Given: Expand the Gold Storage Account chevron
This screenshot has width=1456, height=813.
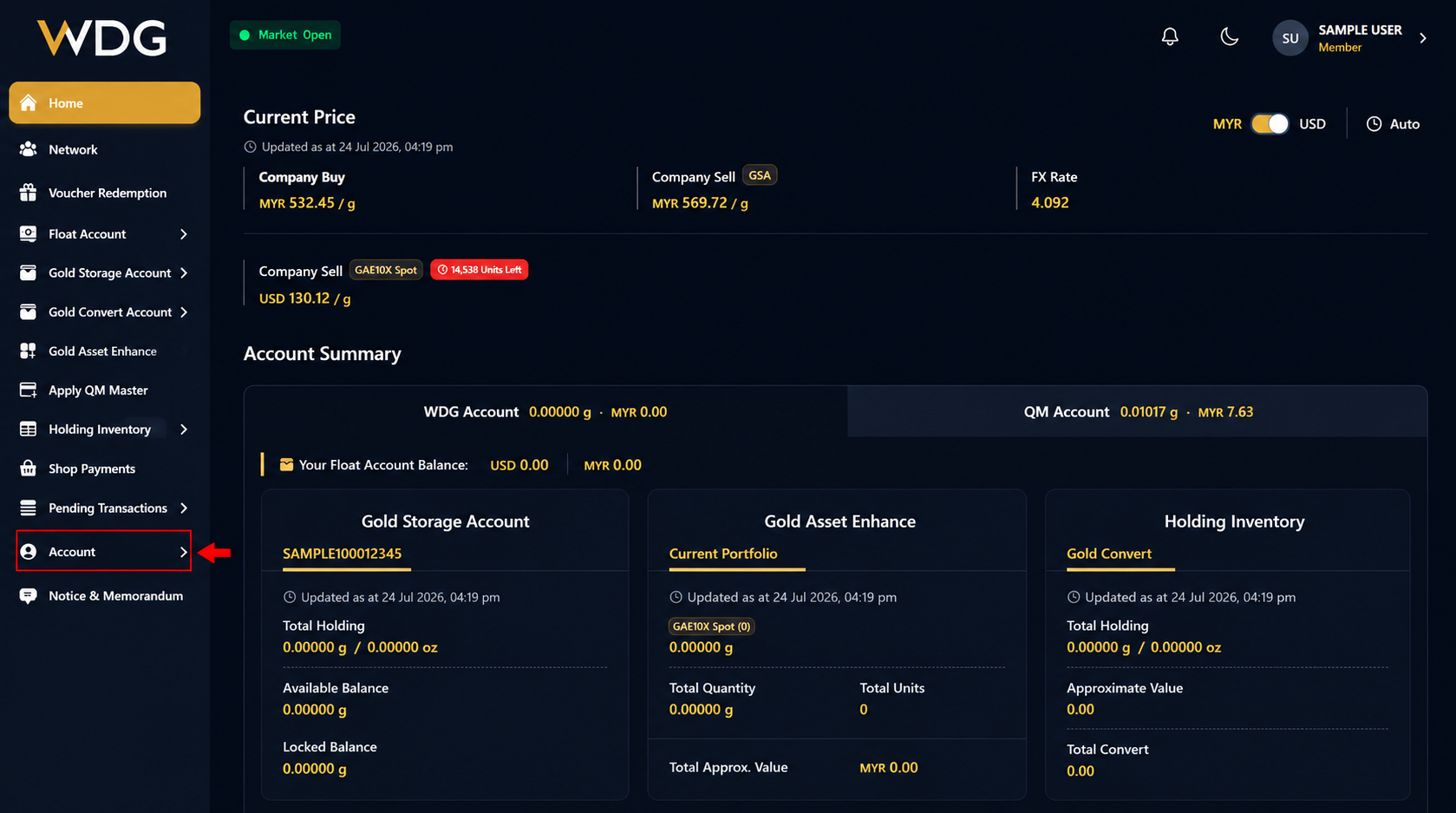Looking at the screenshot, I should [184, 273].
